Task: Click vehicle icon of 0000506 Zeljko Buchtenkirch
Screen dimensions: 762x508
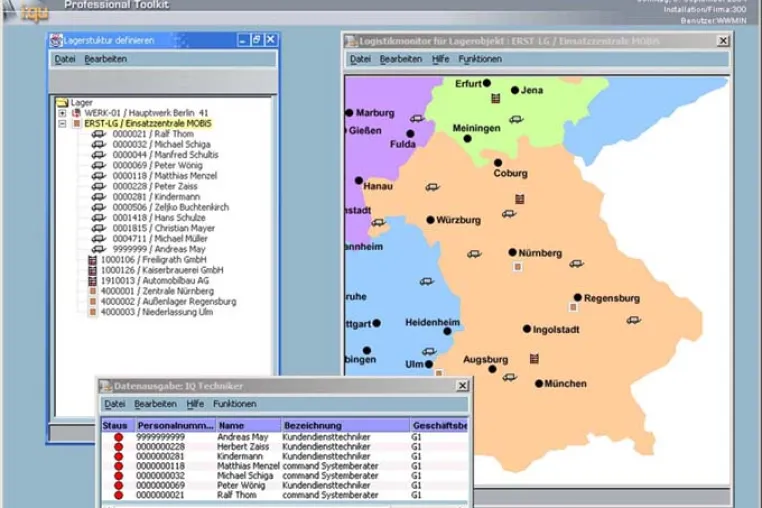Action: [x=99, y=208]
